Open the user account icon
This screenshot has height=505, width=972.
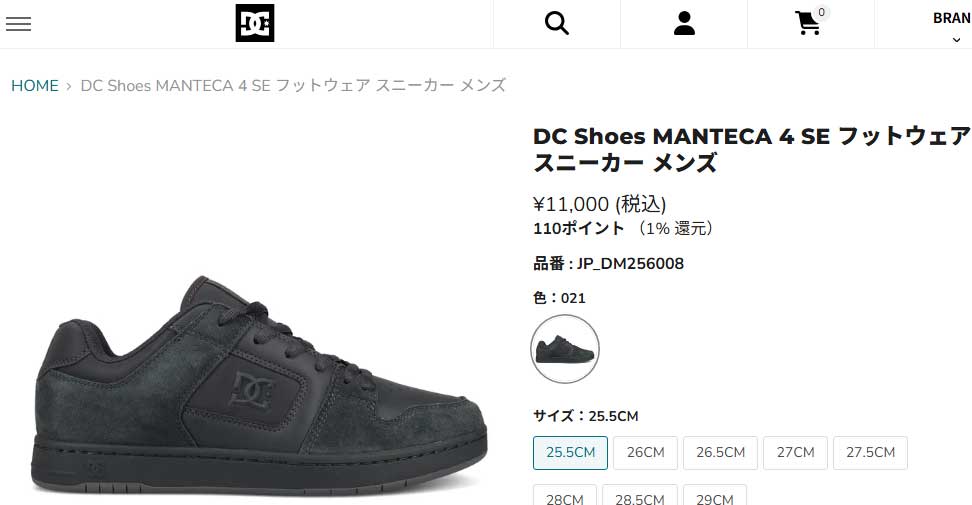tap(684, 24)
